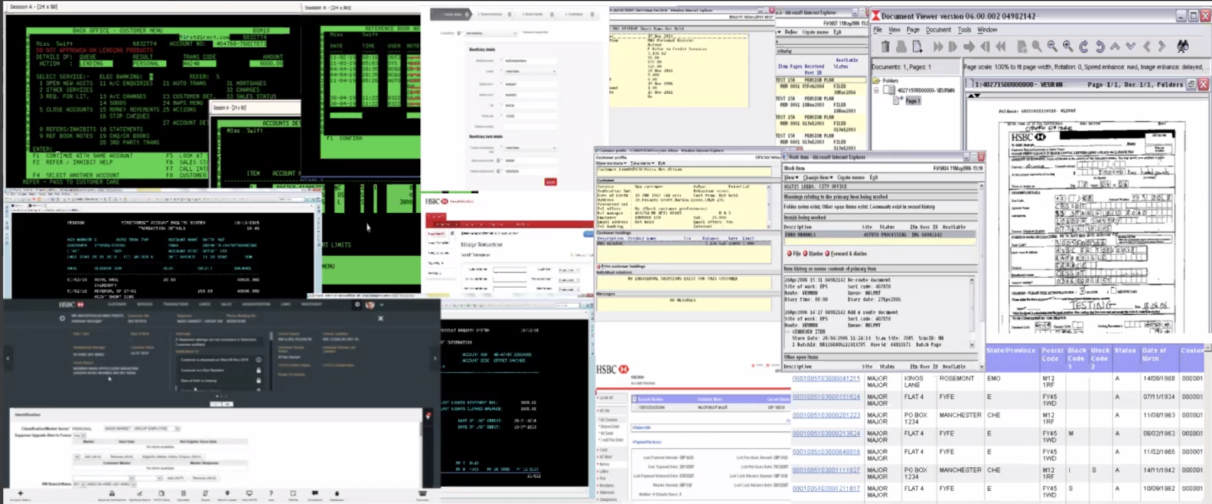Open the Change item menu in Work Item

coord(818,176)
